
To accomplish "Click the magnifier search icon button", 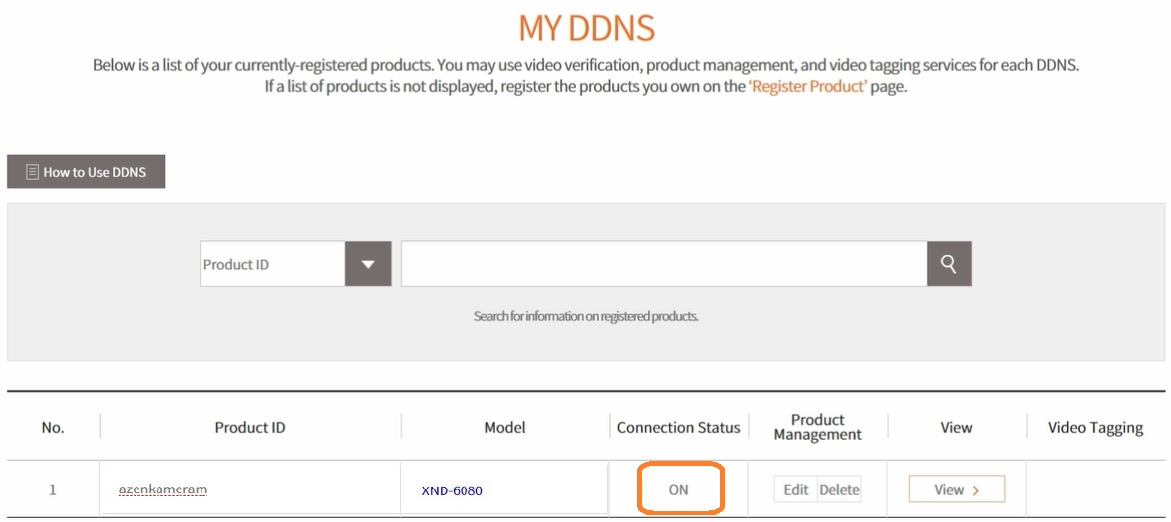I will click(x=949, y=264).
